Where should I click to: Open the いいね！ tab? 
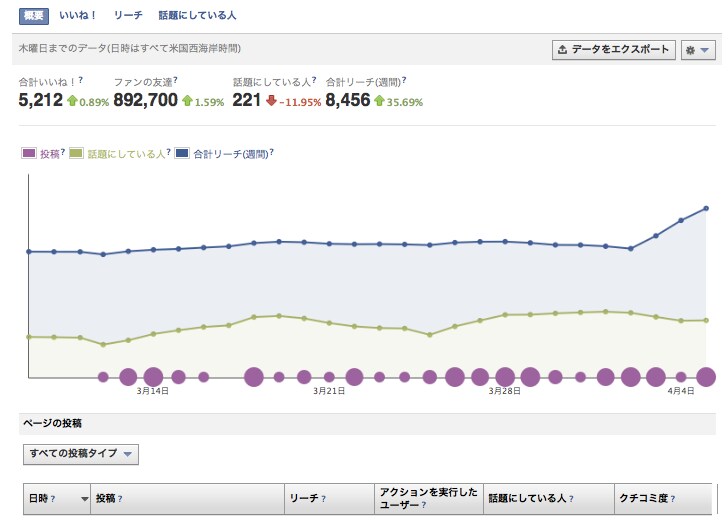click(77, 15)
